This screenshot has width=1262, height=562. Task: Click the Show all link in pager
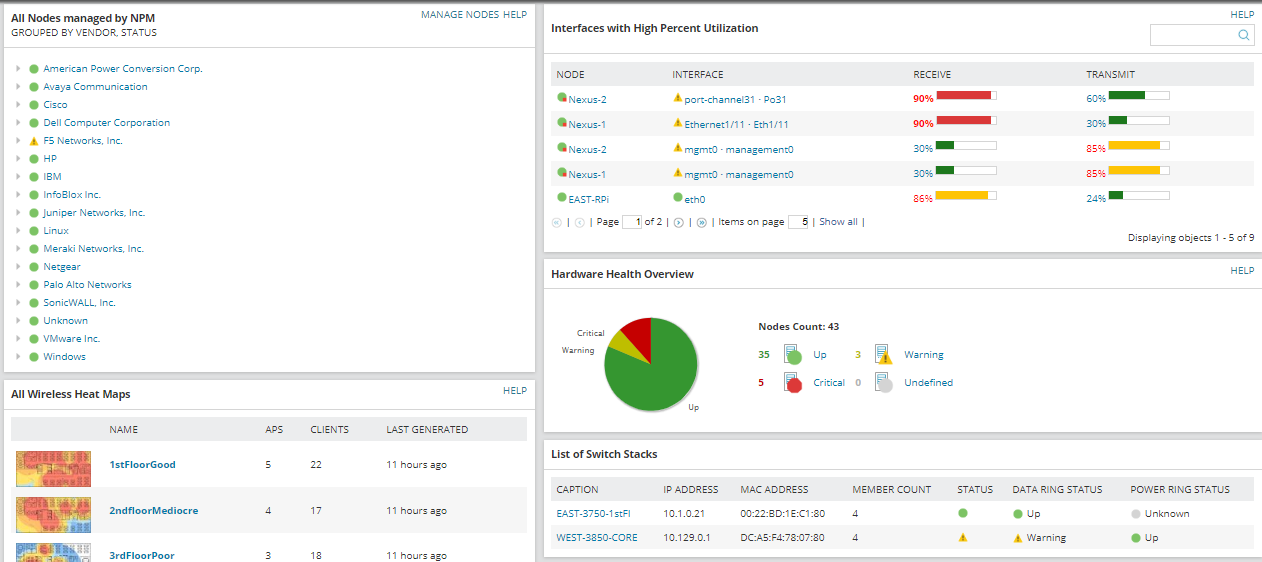[838, 222]
